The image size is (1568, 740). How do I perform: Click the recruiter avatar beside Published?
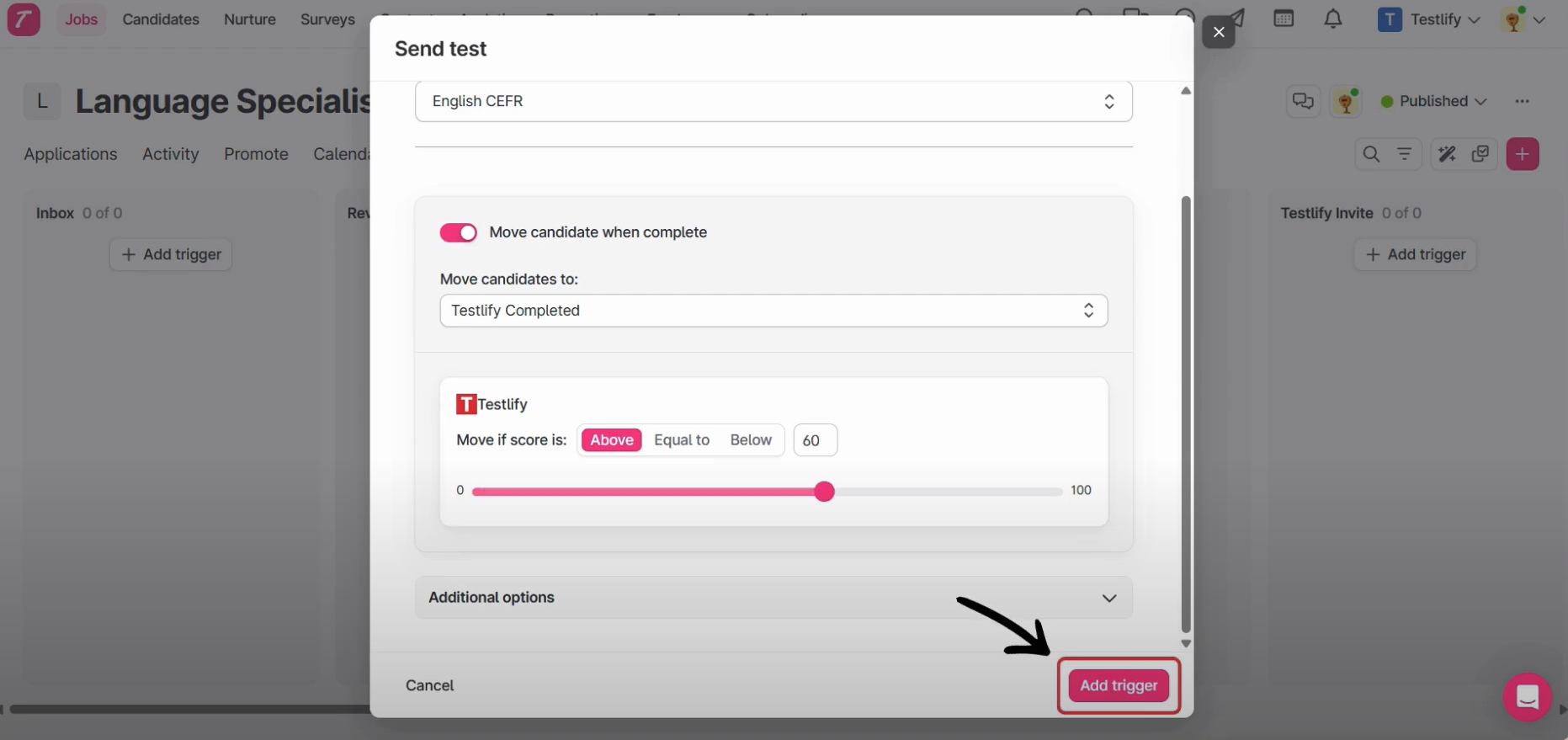pos(1346,102)
